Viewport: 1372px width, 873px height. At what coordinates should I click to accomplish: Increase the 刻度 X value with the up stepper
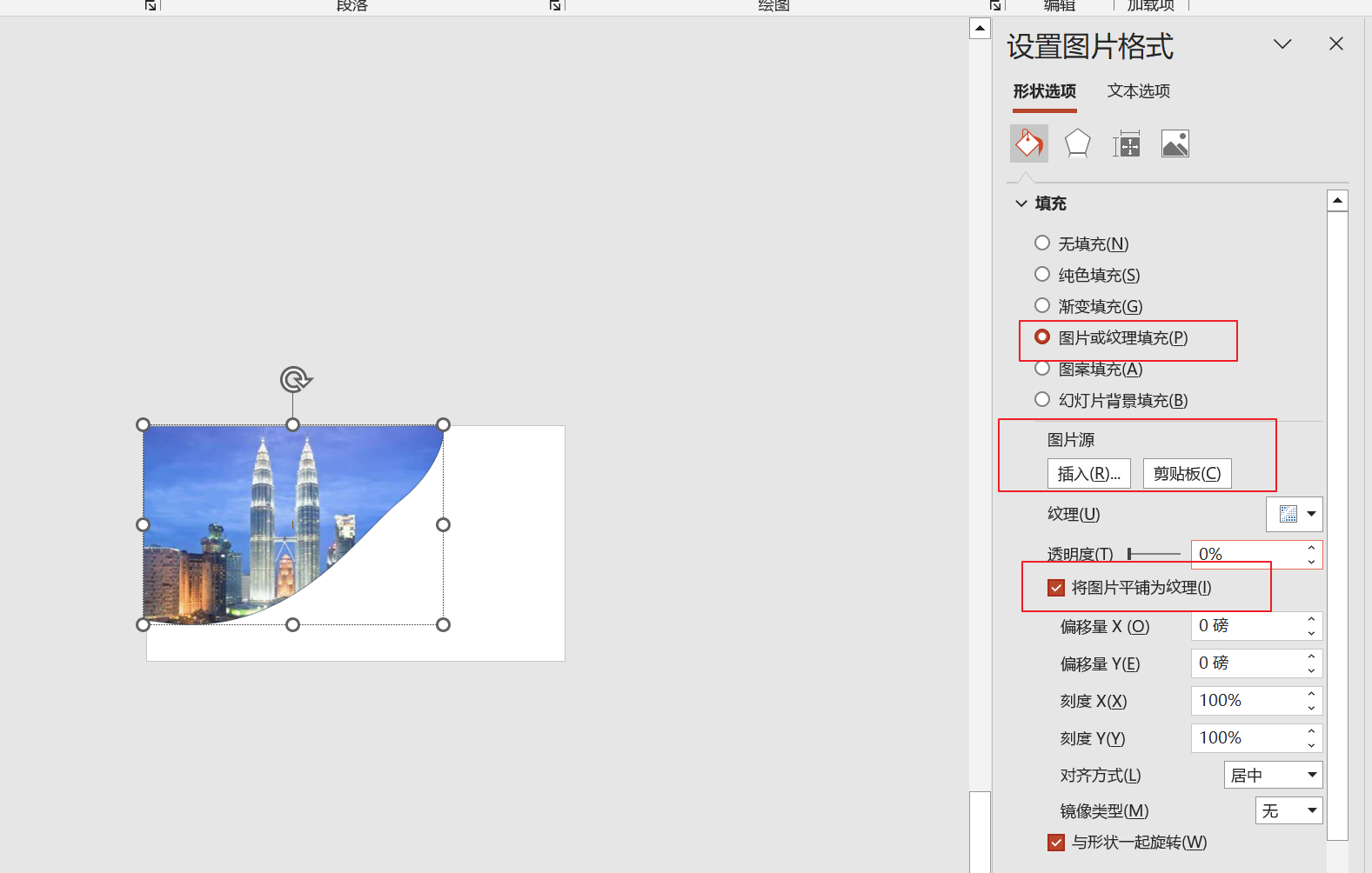pos(1312,694)
